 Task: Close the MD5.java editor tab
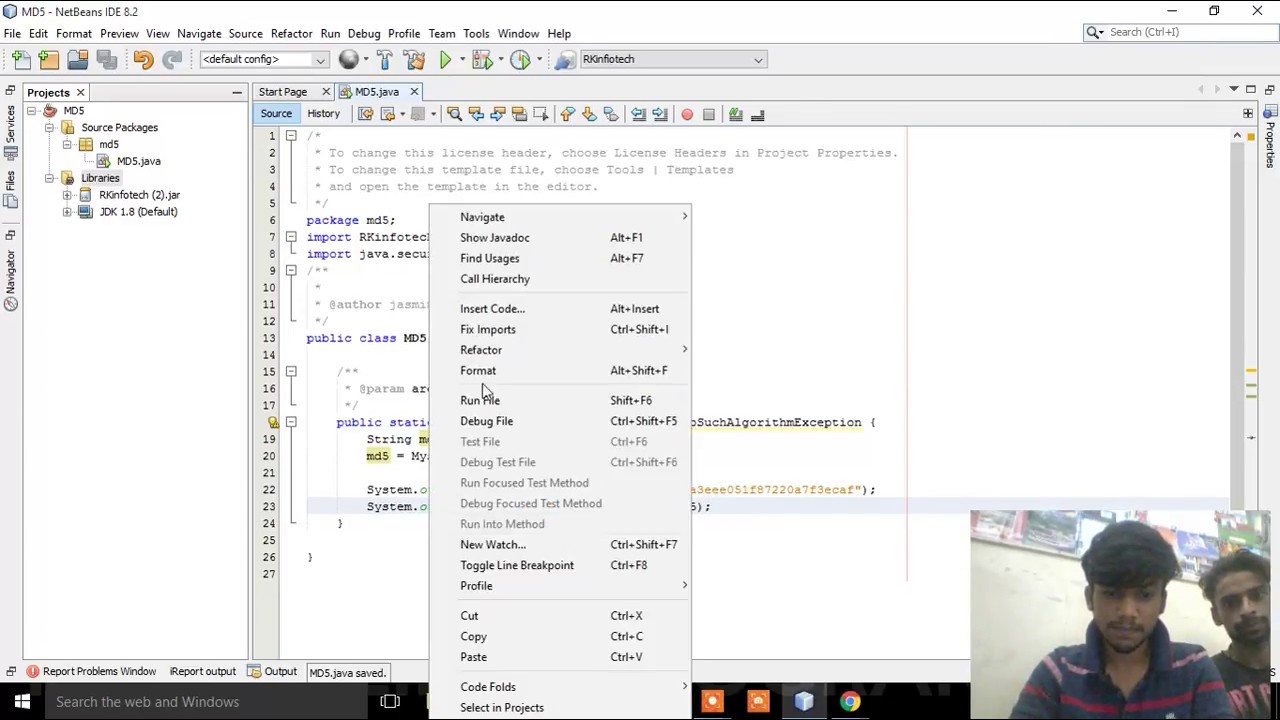tap(413, 92)
